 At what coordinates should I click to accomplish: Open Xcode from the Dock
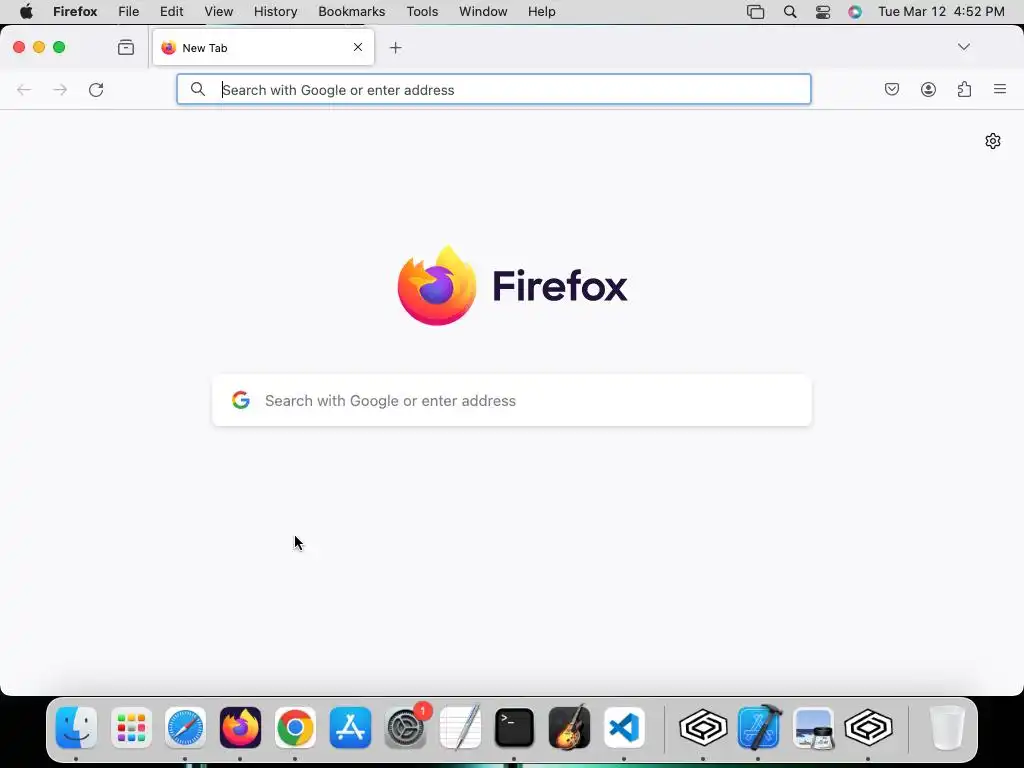click(x=759, y=728)
